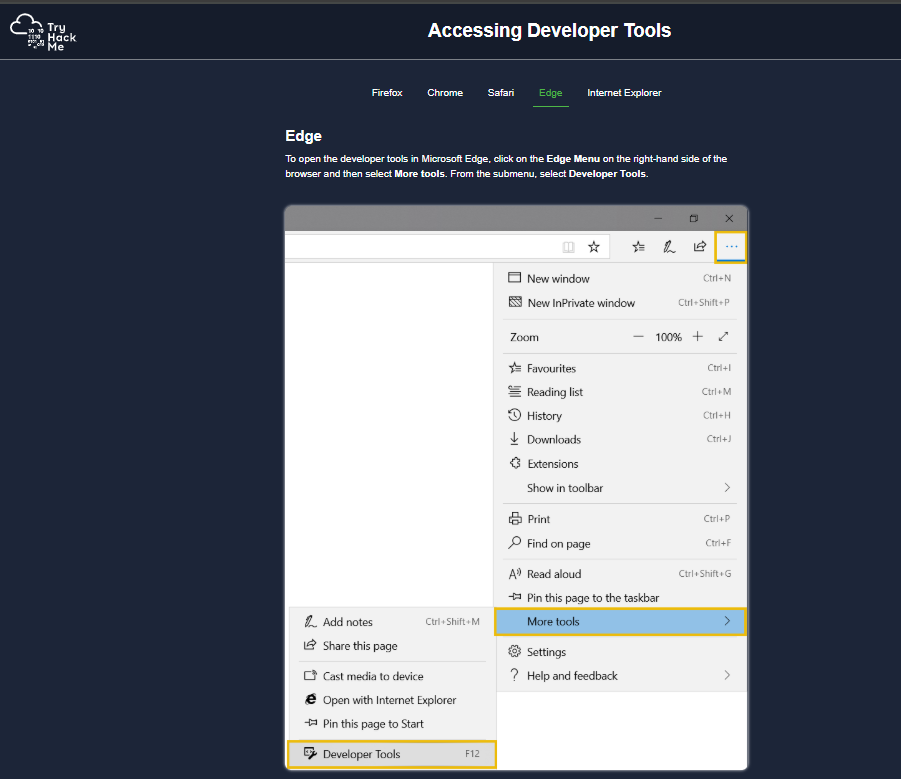Click the History clock icon
The height and width of the screenshot is (779, 901).
[x=514, y=415]
